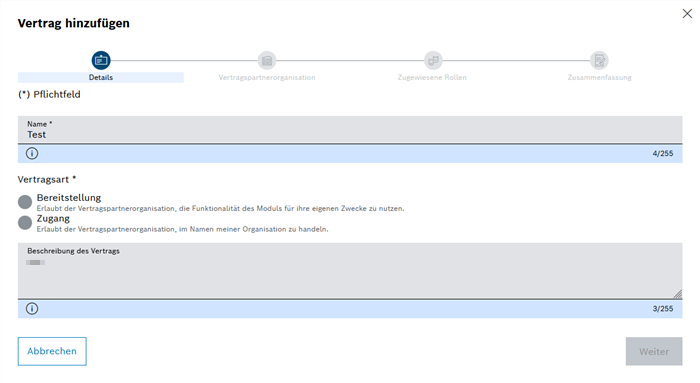Click the info icon below the Name field
The width and height of the screenshot is (700, 383).
pyautogui.click(x=32, y=154)
